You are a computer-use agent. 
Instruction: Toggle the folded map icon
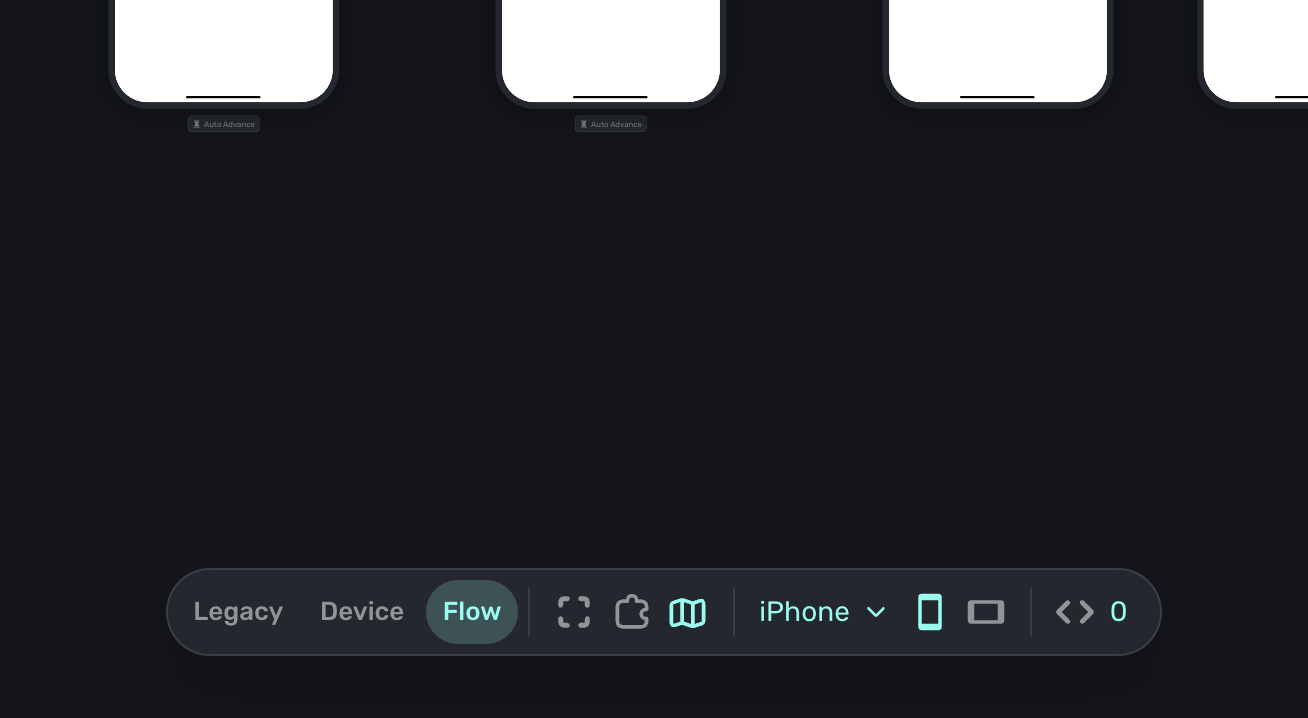click(x=688, y=612)
